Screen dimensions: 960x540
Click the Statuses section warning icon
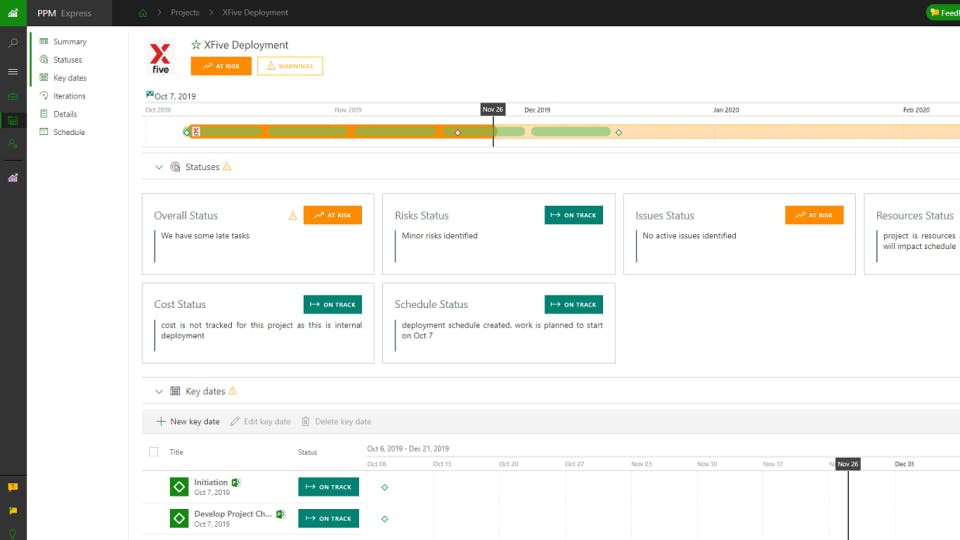pyautogui.click(x=227, y=167)
